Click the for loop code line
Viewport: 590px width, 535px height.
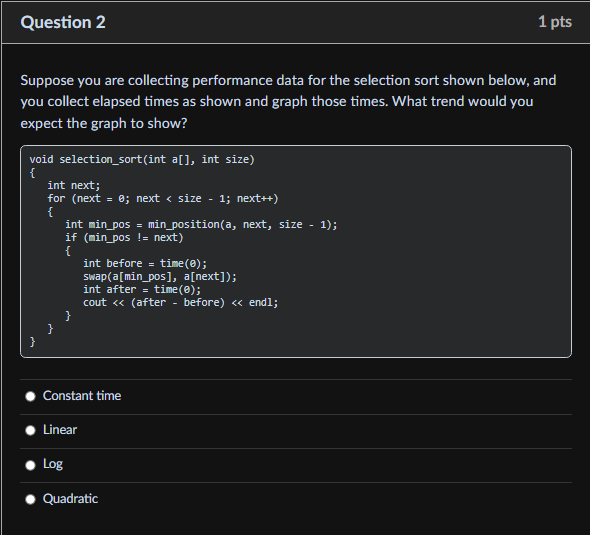tap(163, 199)
